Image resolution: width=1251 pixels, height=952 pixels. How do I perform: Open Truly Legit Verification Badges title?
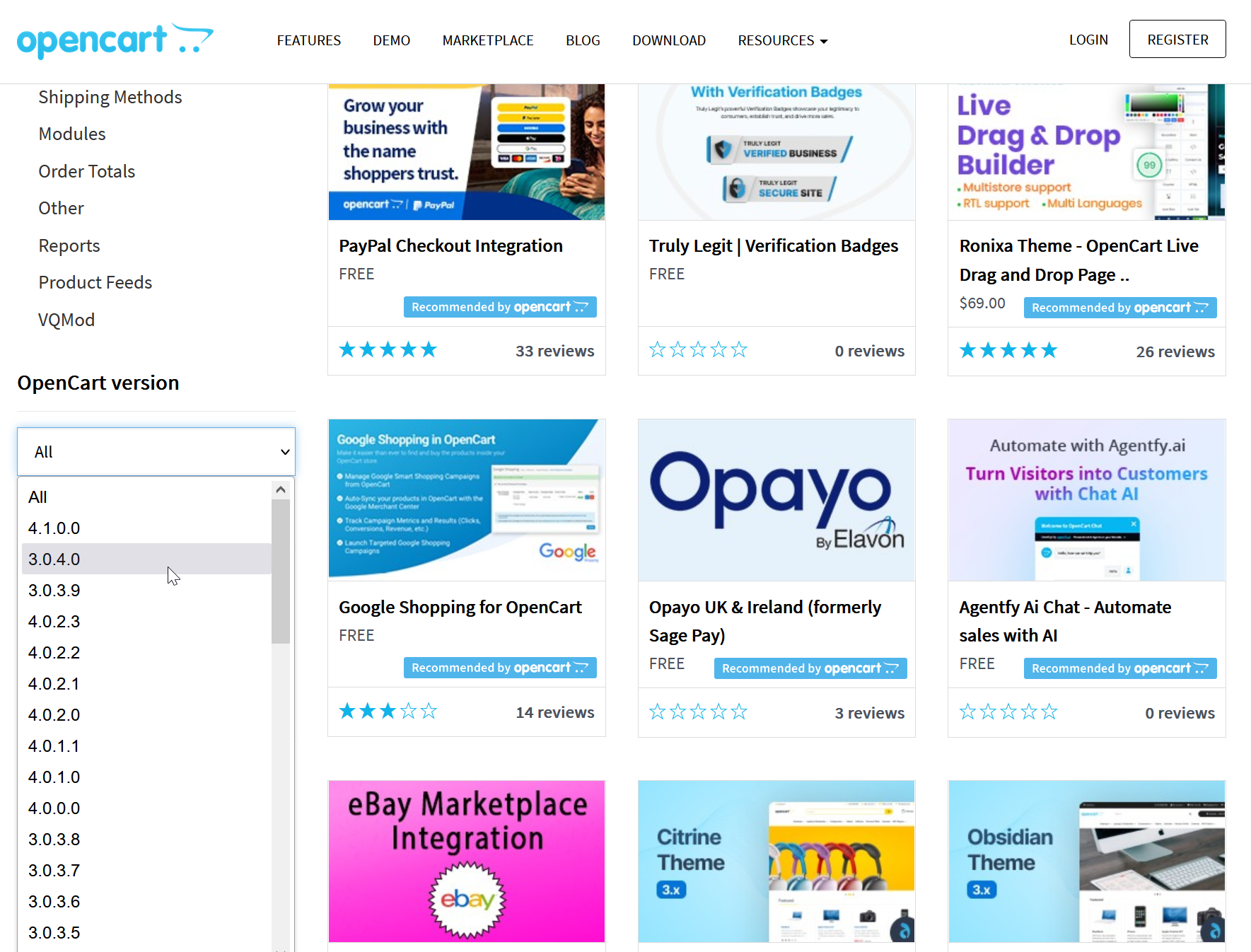(x=774, y=245)
